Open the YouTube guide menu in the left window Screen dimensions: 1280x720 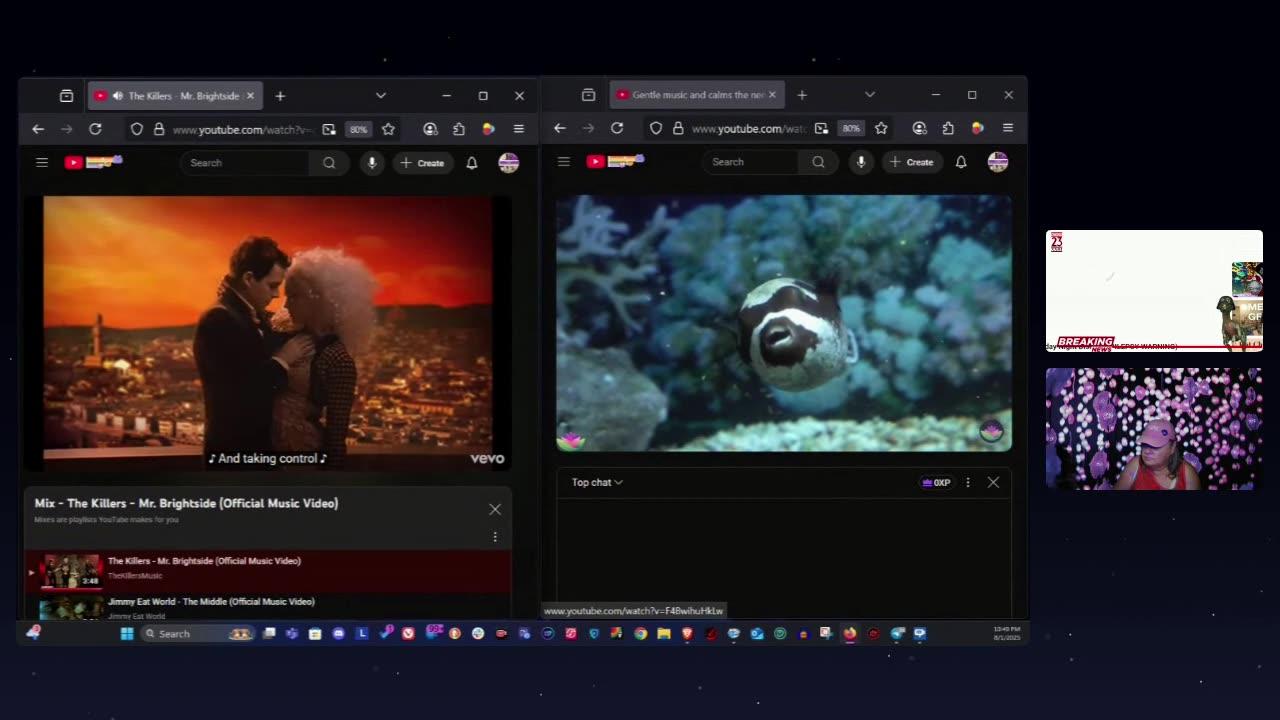[42, 162]
